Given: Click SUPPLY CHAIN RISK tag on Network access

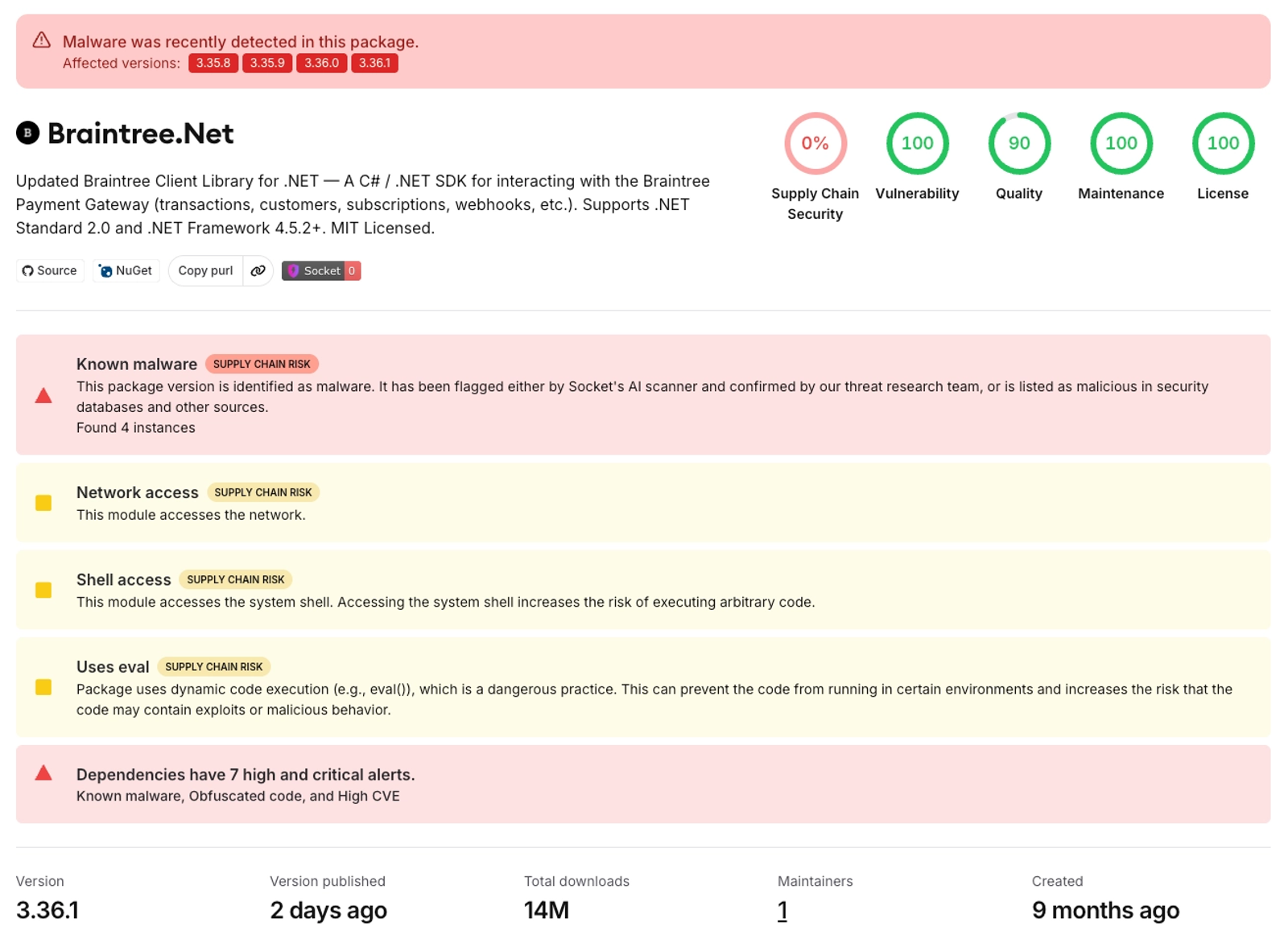Looking at the screenshot, I should (263, 492).
